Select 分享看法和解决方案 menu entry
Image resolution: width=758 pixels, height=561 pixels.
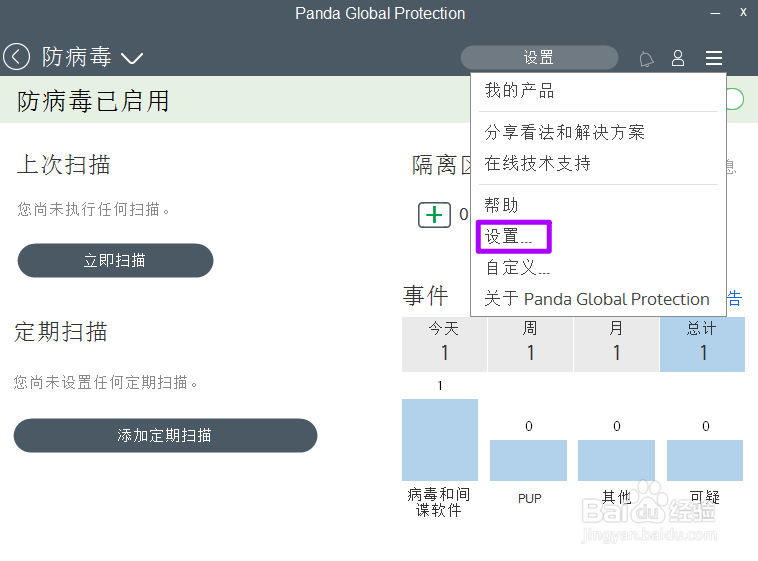coord(564,132)
